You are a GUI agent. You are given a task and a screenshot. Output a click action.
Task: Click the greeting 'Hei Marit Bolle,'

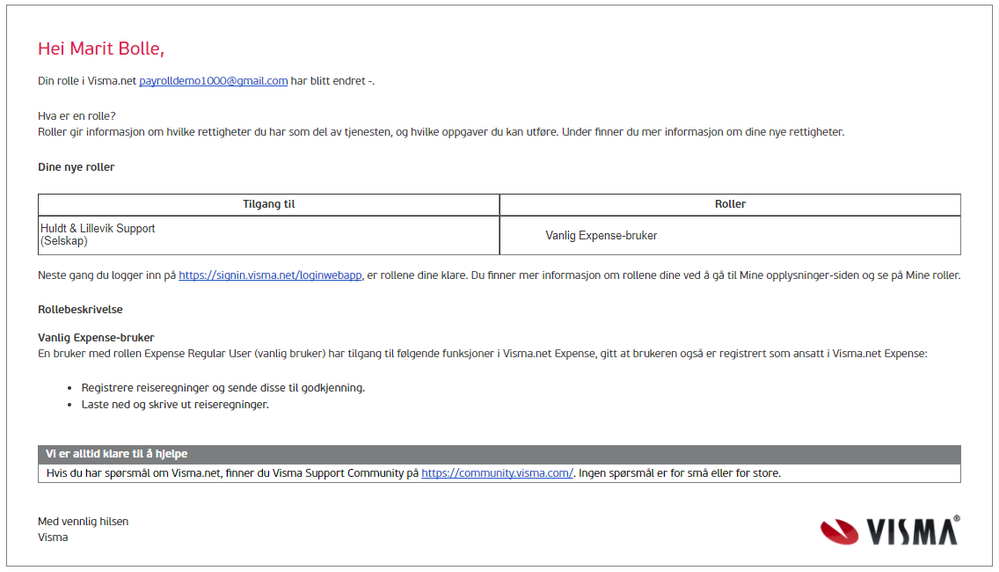(x=101, y=48)
